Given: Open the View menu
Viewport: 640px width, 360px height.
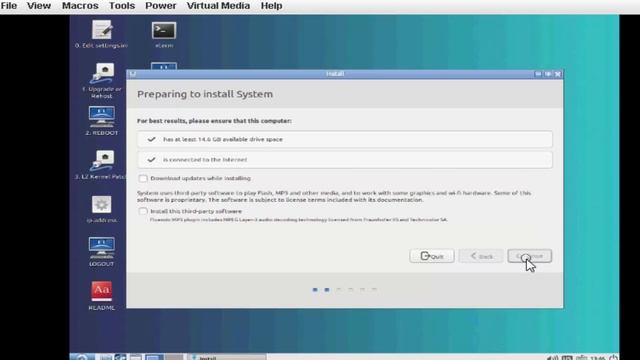Looking at the screenshot, I should pyautogui.click(x=39, y=6).
